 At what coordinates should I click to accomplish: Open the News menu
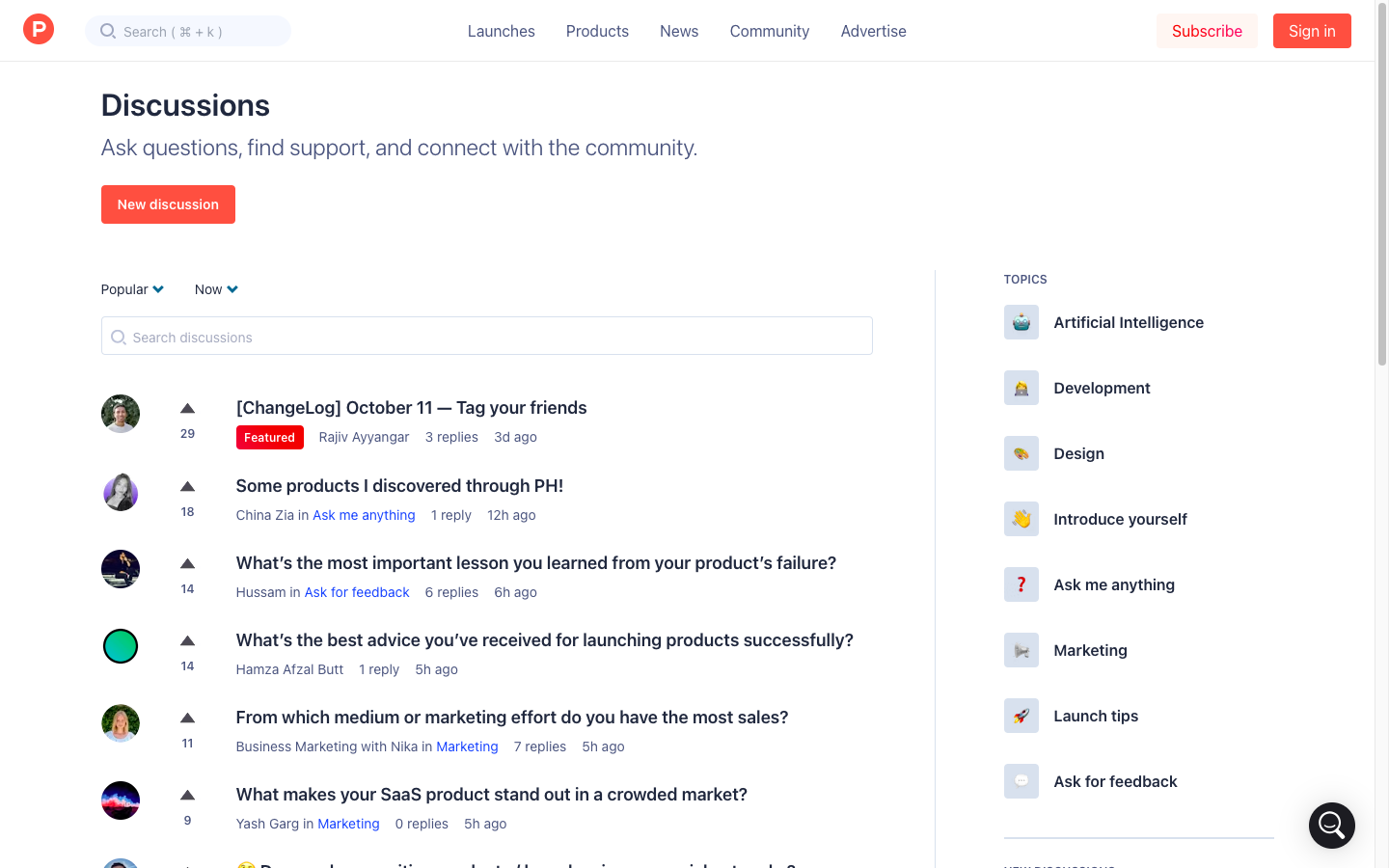[679, 31]
